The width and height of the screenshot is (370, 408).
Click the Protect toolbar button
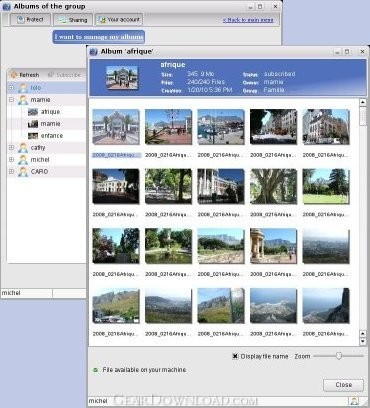pyautogui.click(x=30, y=20)
